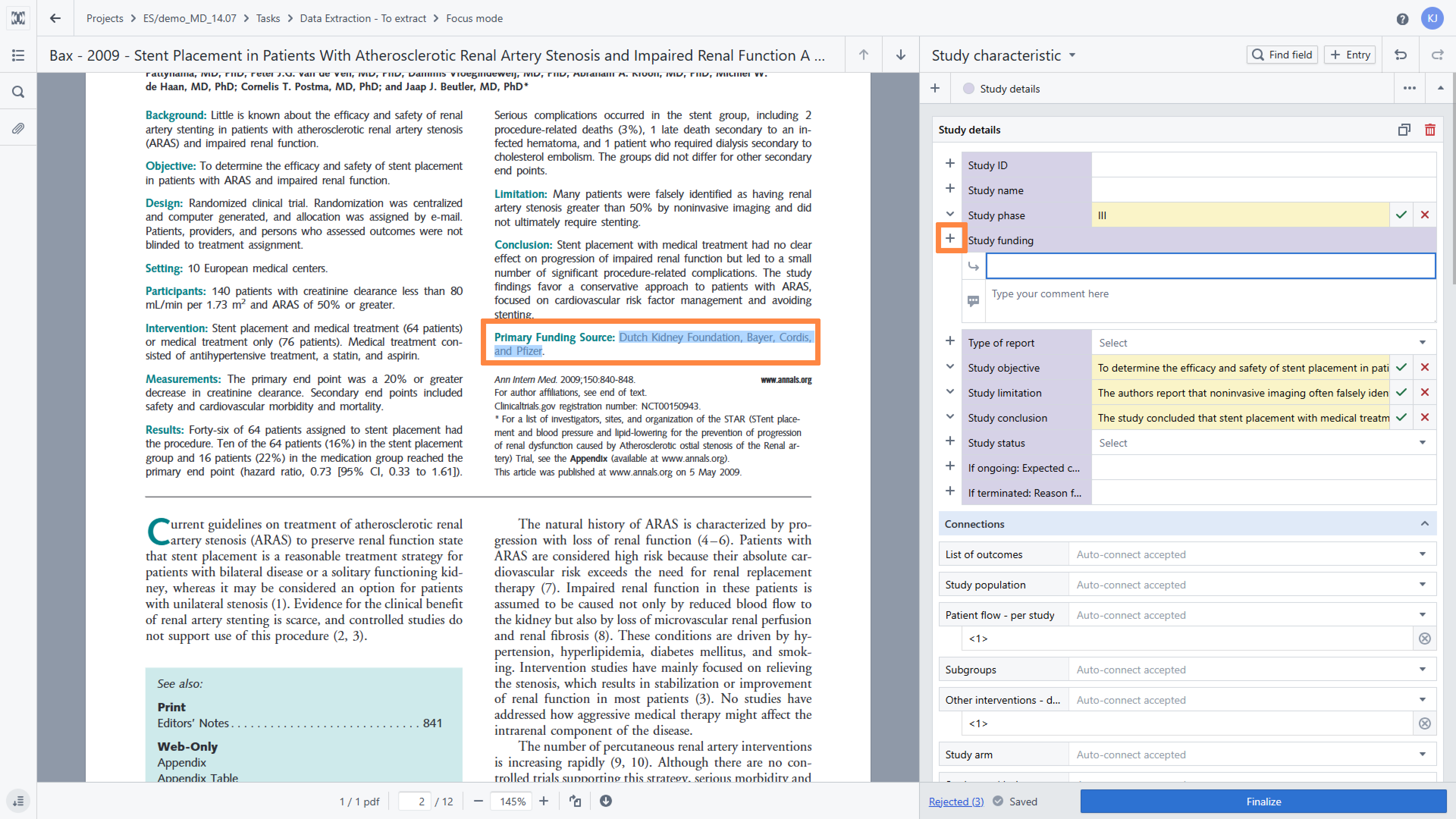Remove the <1> Other interventions connection
This screenshot has width=1456, height=819.
click(1425, 723)
